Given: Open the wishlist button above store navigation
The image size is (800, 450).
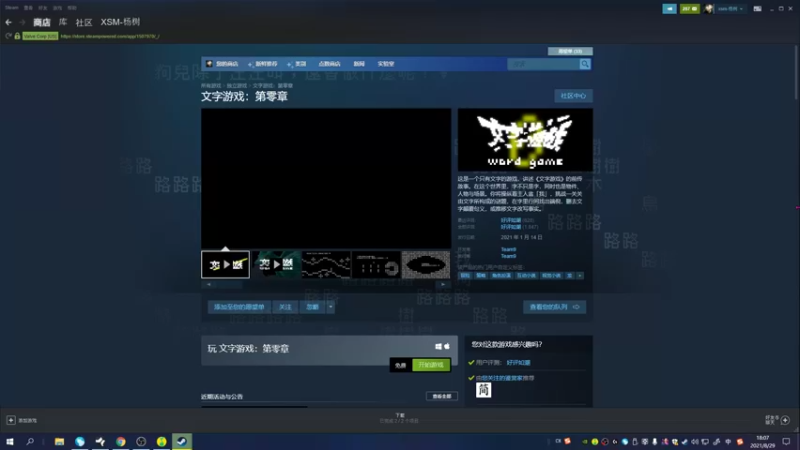Looking at the screenshot, I should tap(570, 51).
